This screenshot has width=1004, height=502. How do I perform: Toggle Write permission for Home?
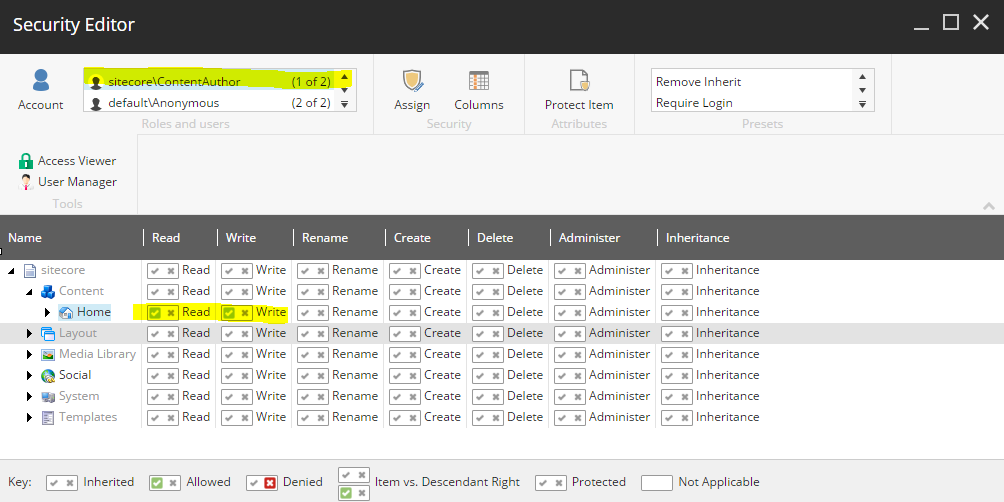pos(236,312)
